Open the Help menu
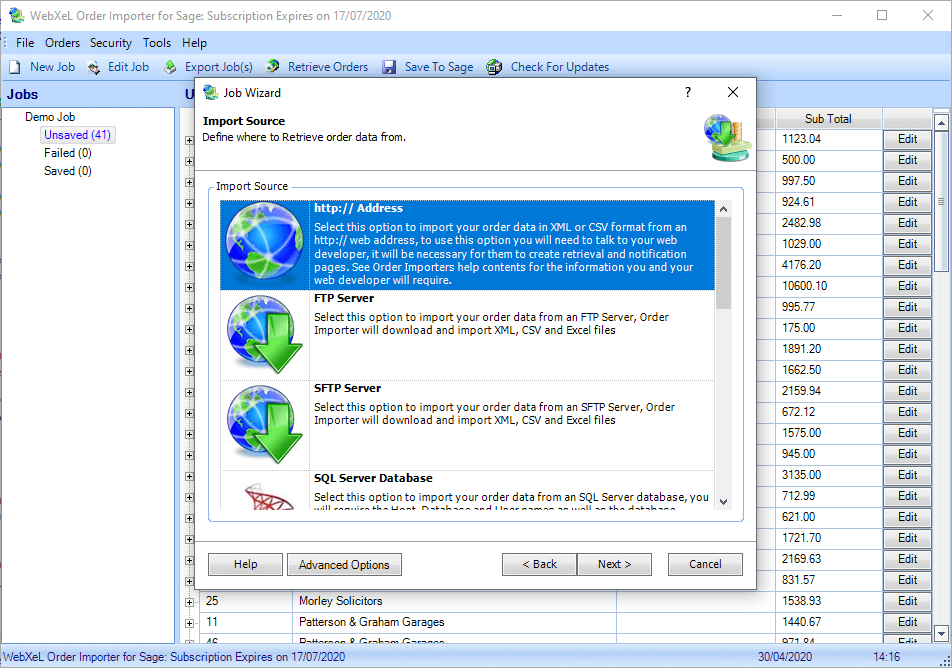 coord(194,43)
